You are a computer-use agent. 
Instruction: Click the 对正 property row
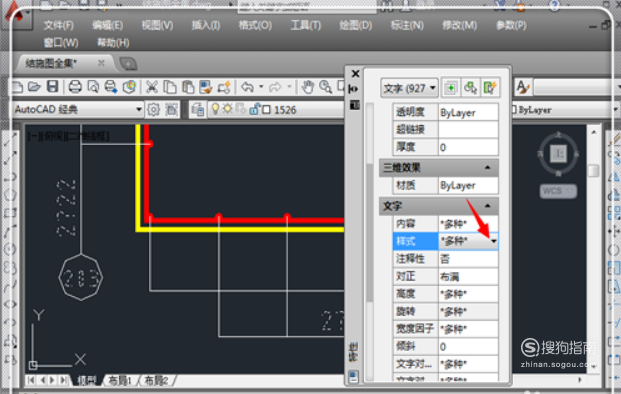(x=446, y=276)
